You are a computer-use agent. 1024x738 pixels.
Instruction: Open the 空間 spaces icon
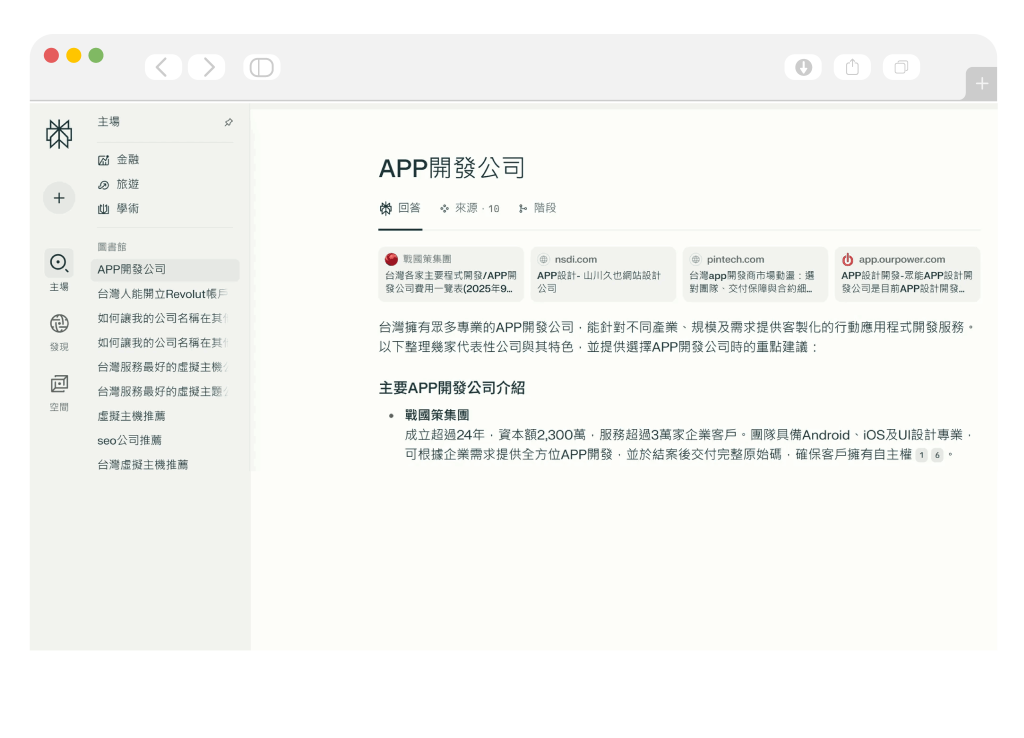point(59,383)
